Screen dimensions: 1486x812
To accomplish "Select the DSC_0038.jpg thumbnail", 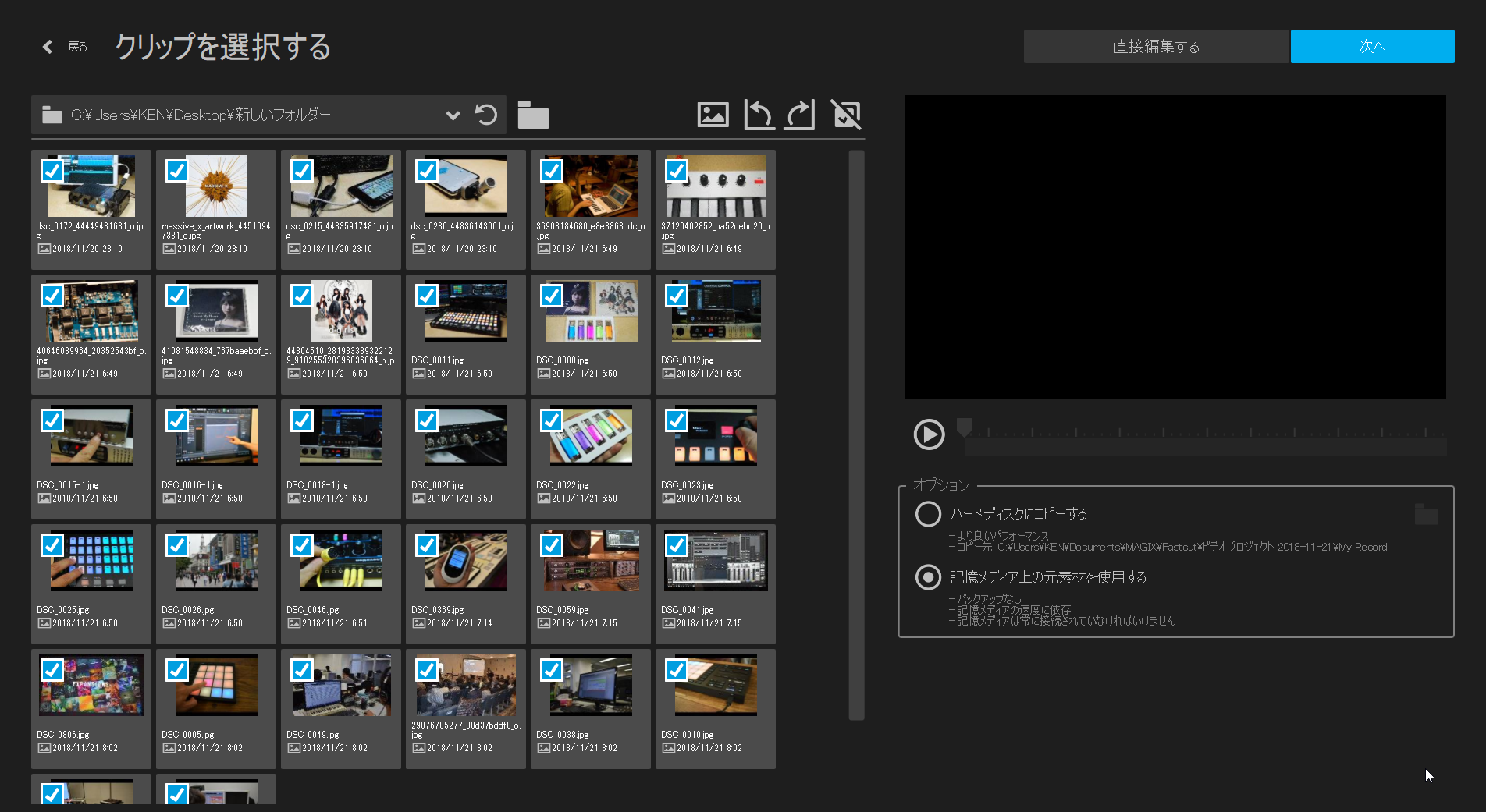I will click(x=591, y=685).
